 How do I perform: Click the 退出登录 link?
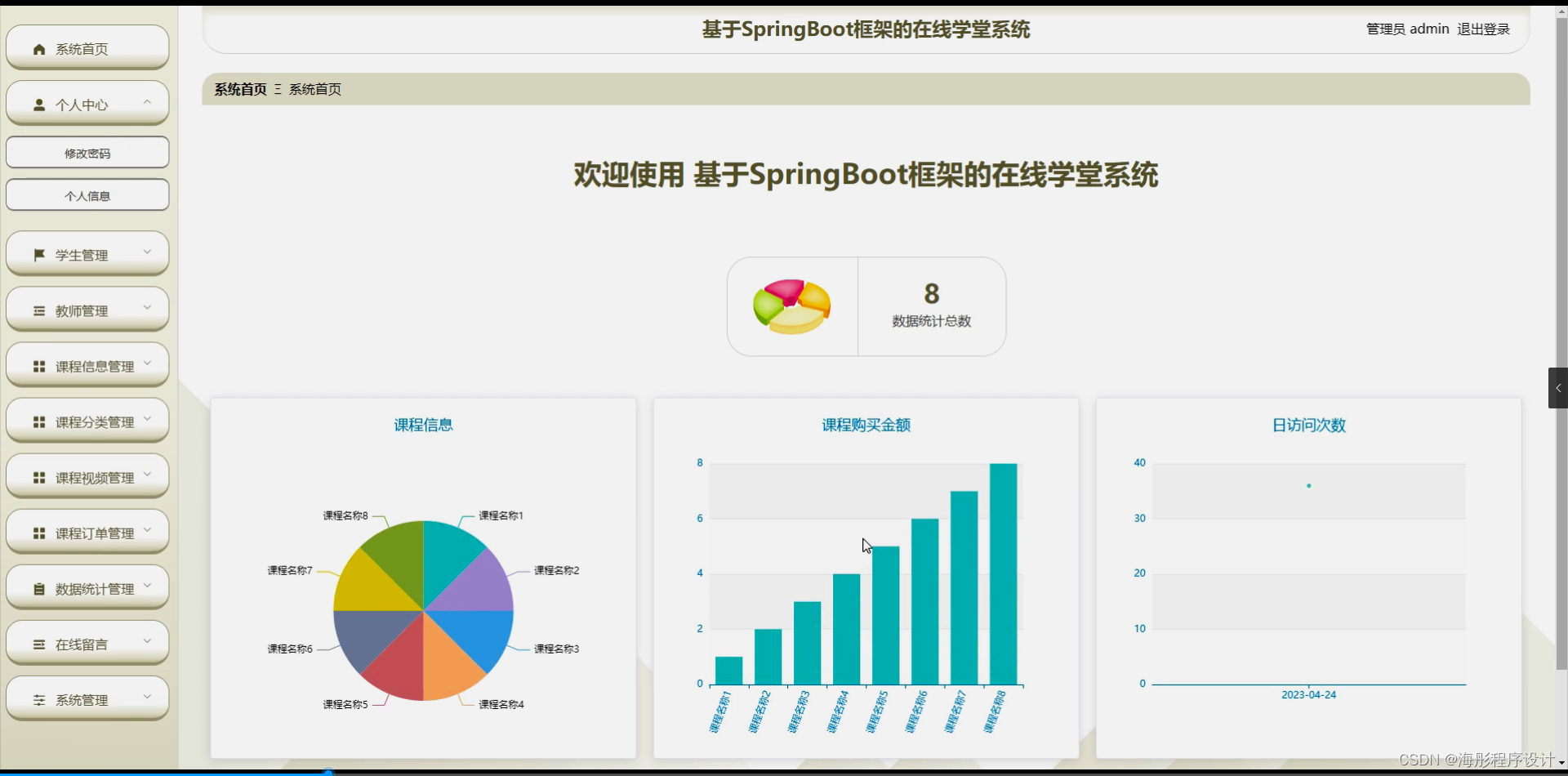[x=1484, y=29]
